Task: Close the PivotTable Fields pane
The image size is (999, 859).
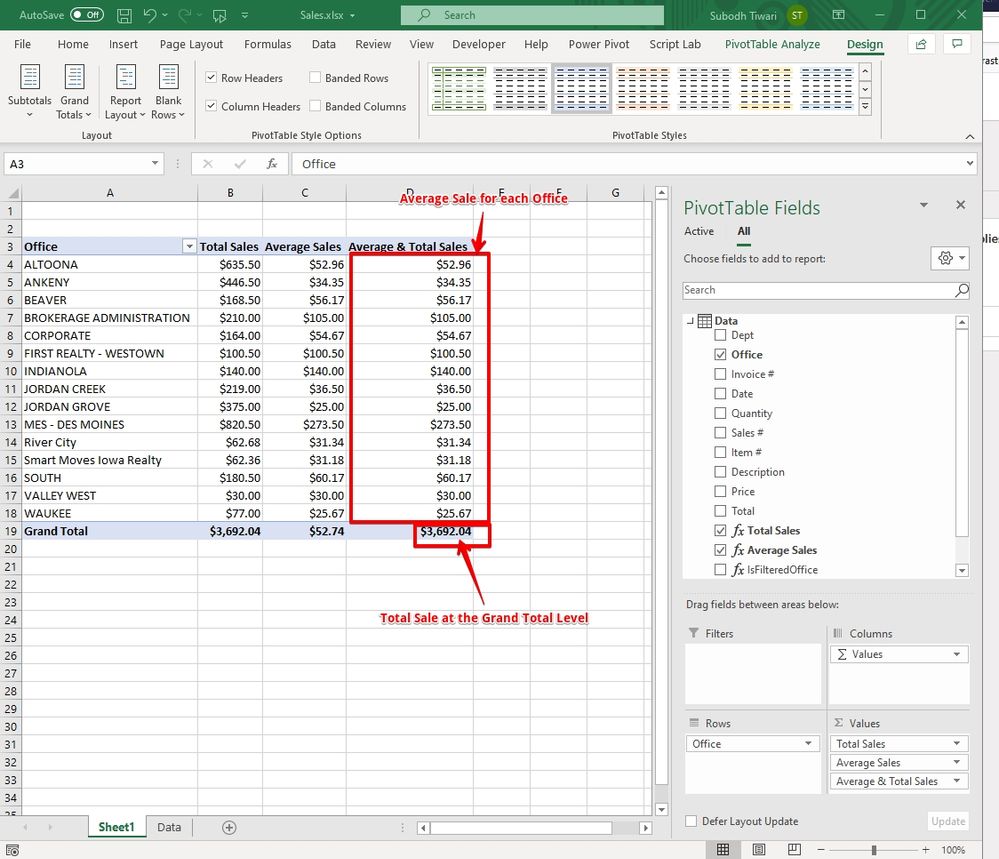Action: click(x=961, y=205)
